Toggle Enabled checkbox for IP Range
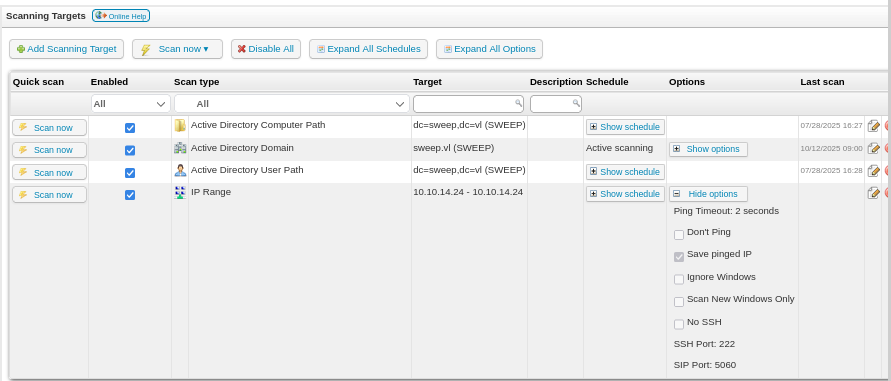This screenshot has height=381, width=891. point(130,195)
